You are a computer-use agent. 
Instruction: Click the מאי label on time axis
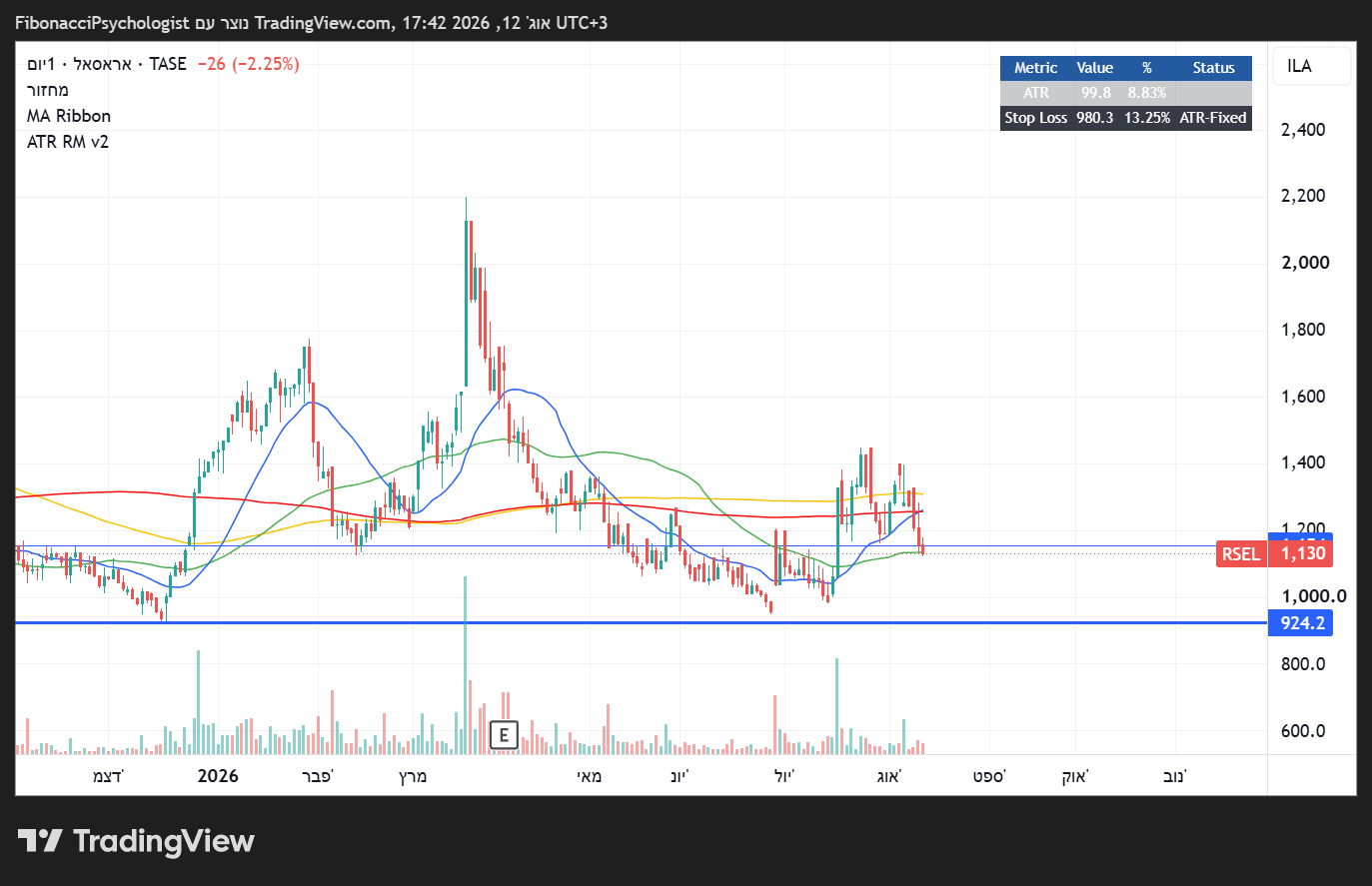pos(590,777)
